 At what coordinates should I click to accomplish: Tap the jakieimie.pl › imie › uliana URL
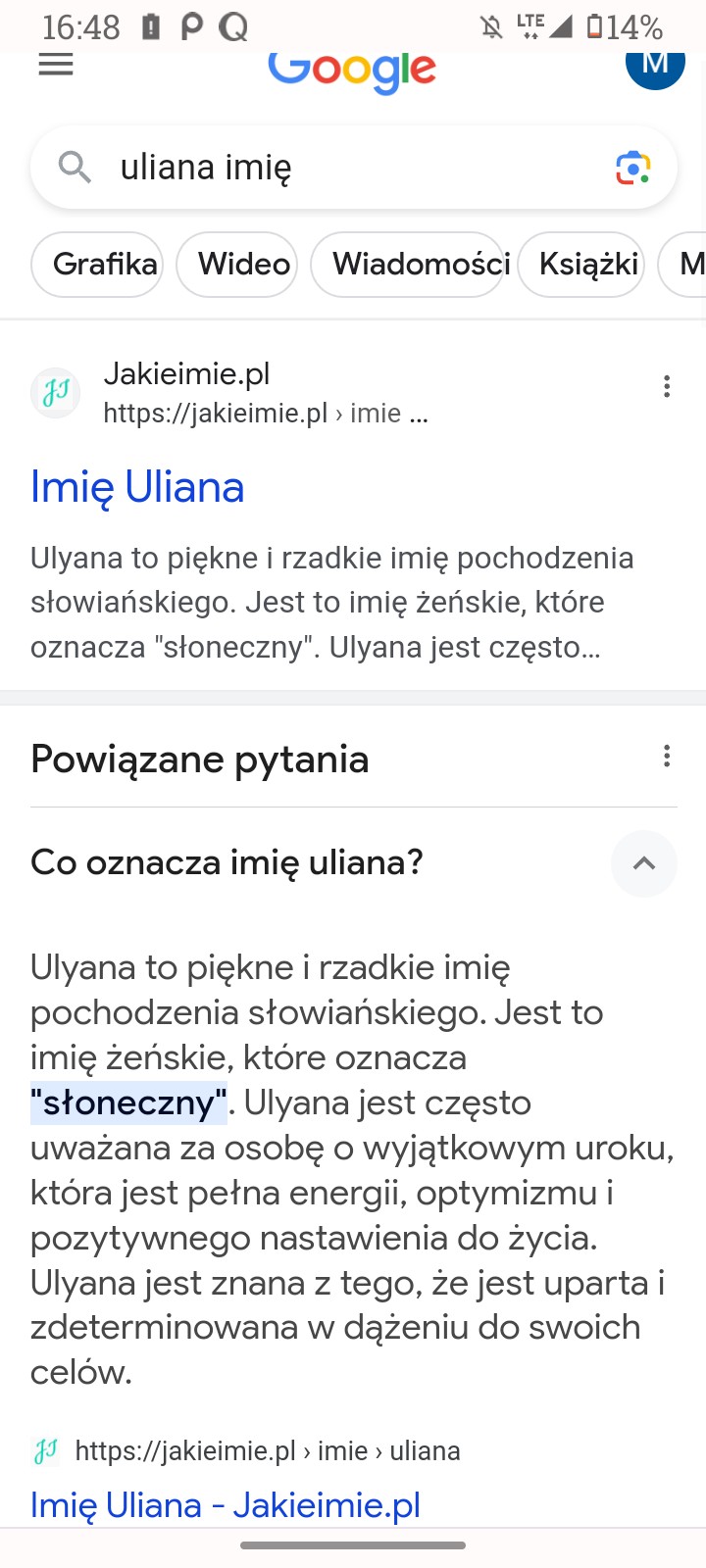267,1450
